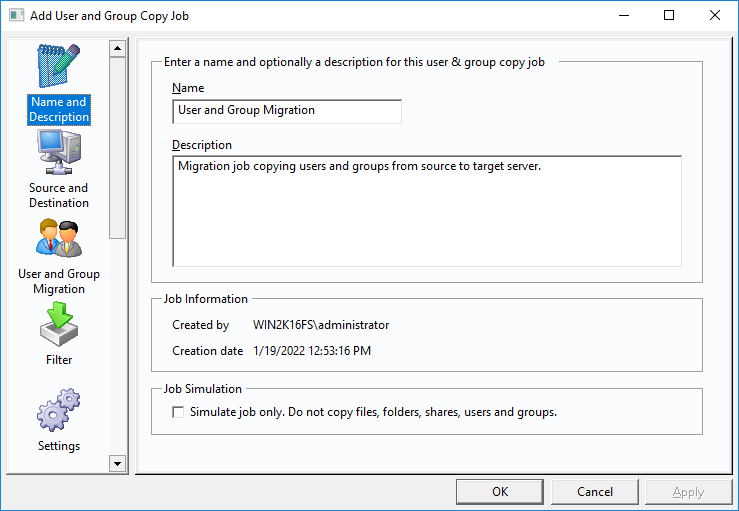The width and height of the screenshot is (739, 511).
Task: Open the Filter green arrow icon
Action: (x=59, y=324)
